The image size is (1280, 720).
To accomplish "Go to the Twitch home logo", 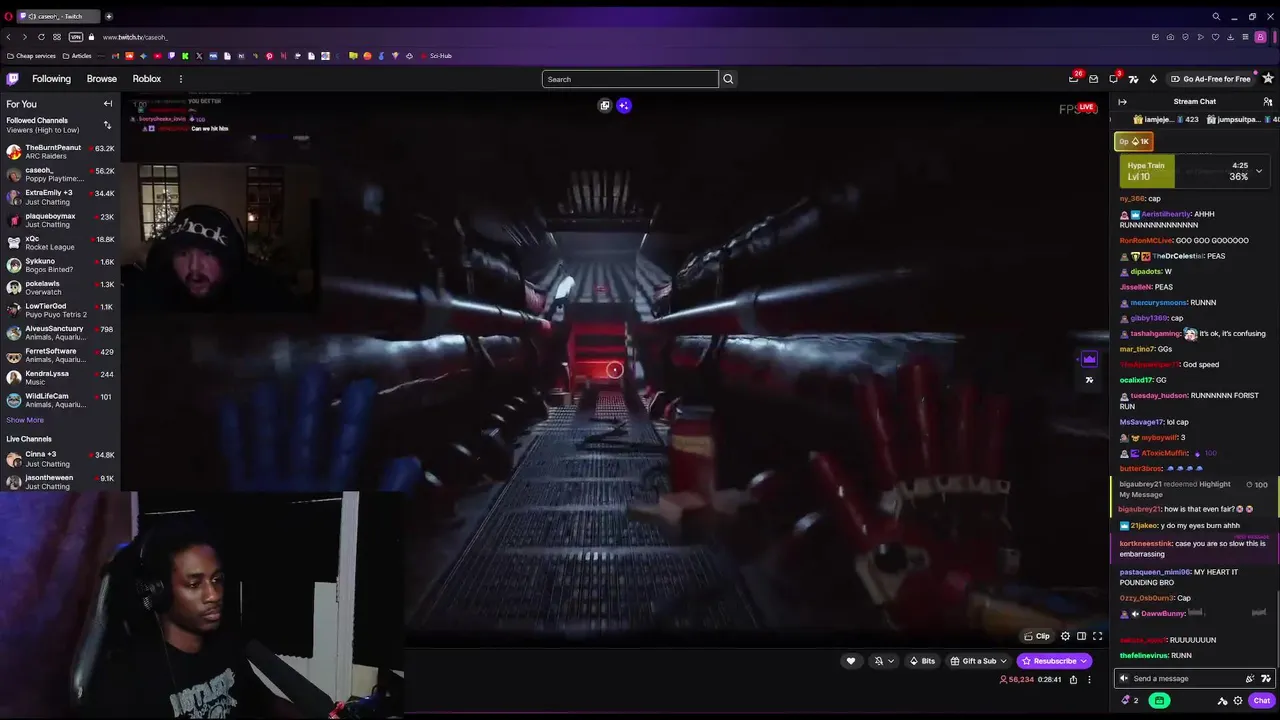I will click(x=12, y=79).
